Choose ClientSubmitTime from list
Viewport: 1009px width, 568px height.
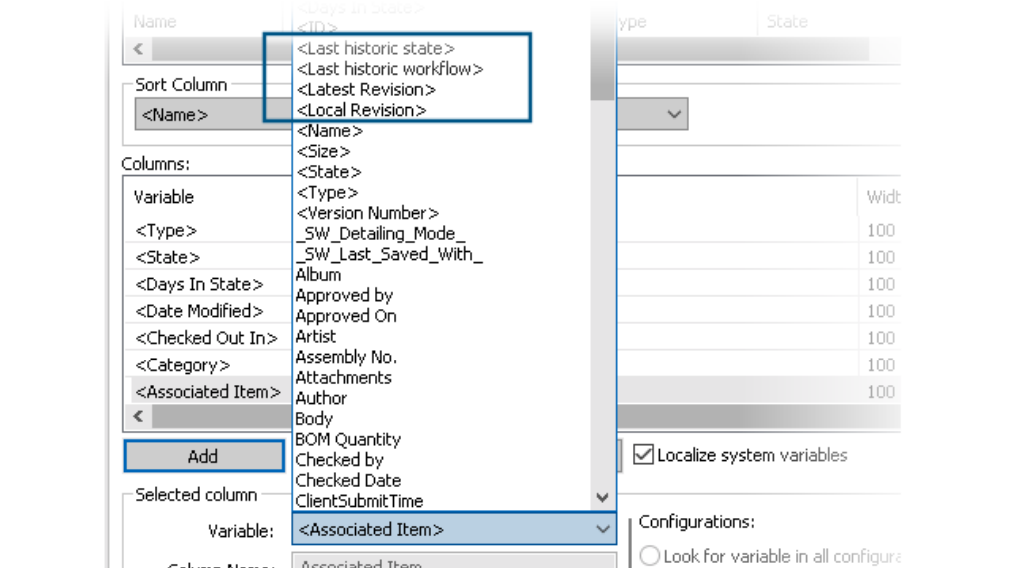359,501
